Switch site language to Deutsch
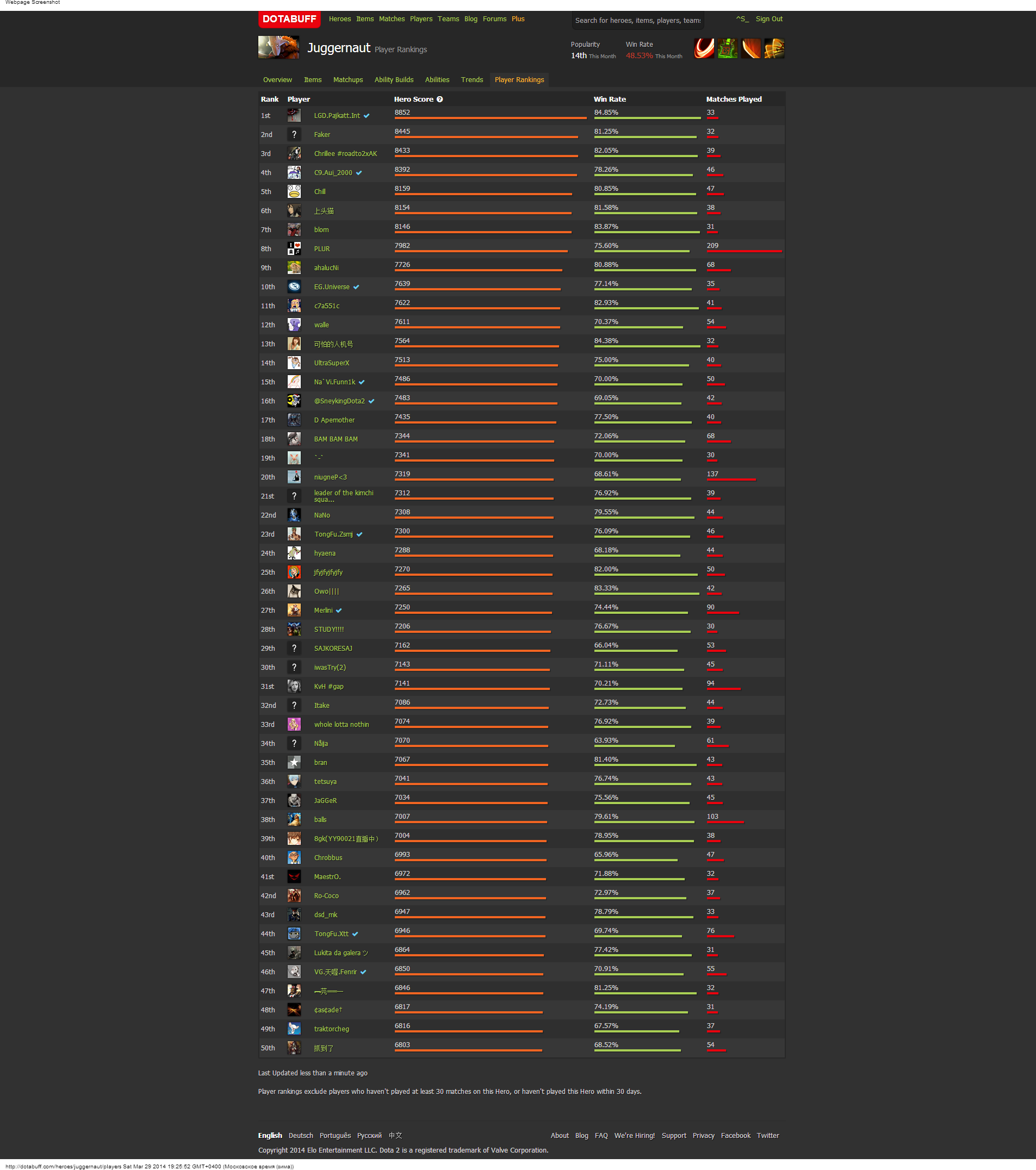 [301, 1136]
